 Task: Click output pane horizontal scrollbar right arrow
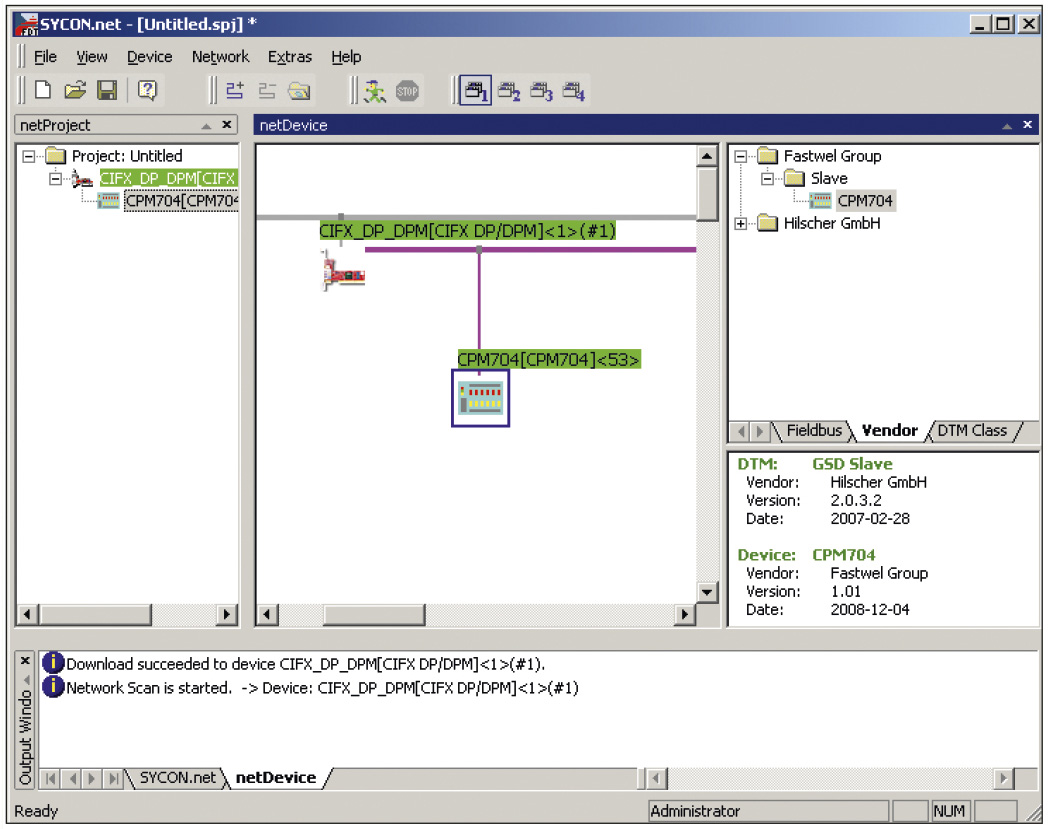(x=1003, y=778)
